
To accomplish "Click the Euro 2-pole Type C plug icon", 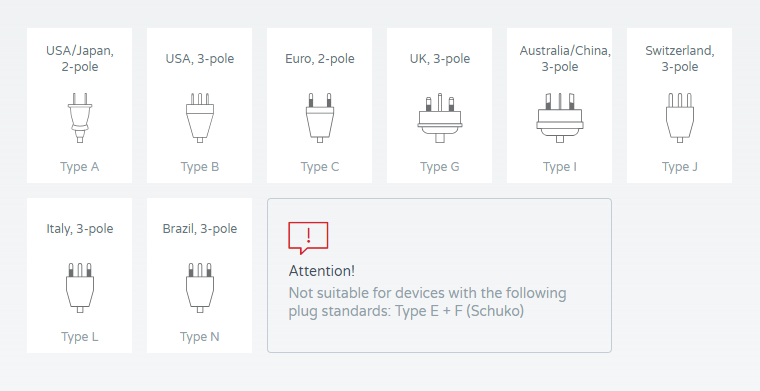I will tap(320, 118).
